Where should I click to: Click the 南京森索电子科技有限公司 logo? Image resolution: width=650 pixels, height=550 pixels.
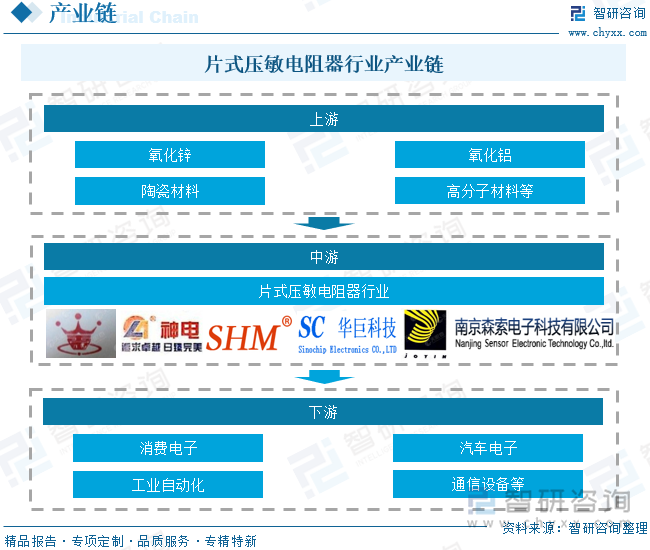coord(534,333)
